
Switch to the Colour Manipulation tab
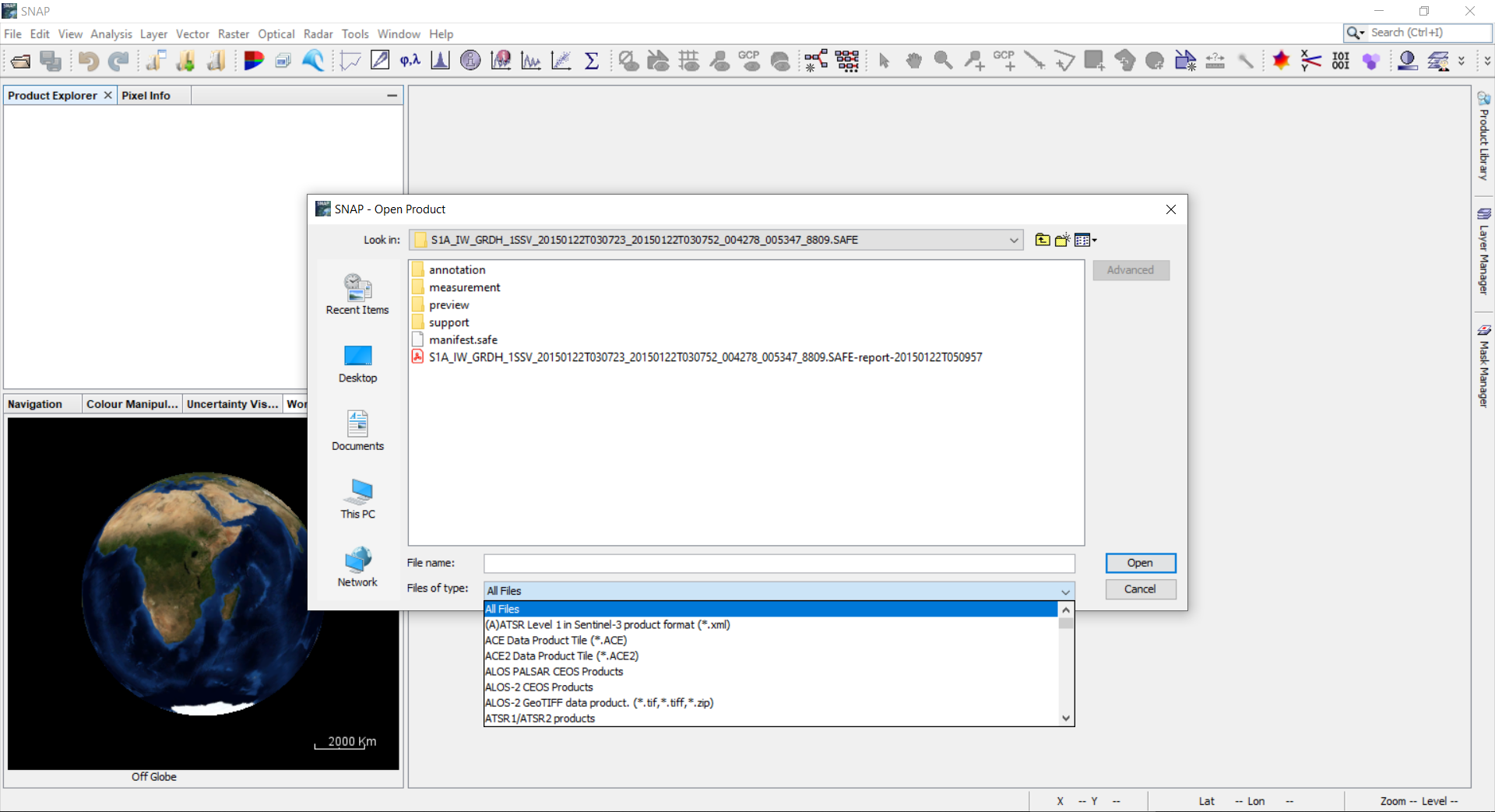pyautogui.click(x=132, y=404)
